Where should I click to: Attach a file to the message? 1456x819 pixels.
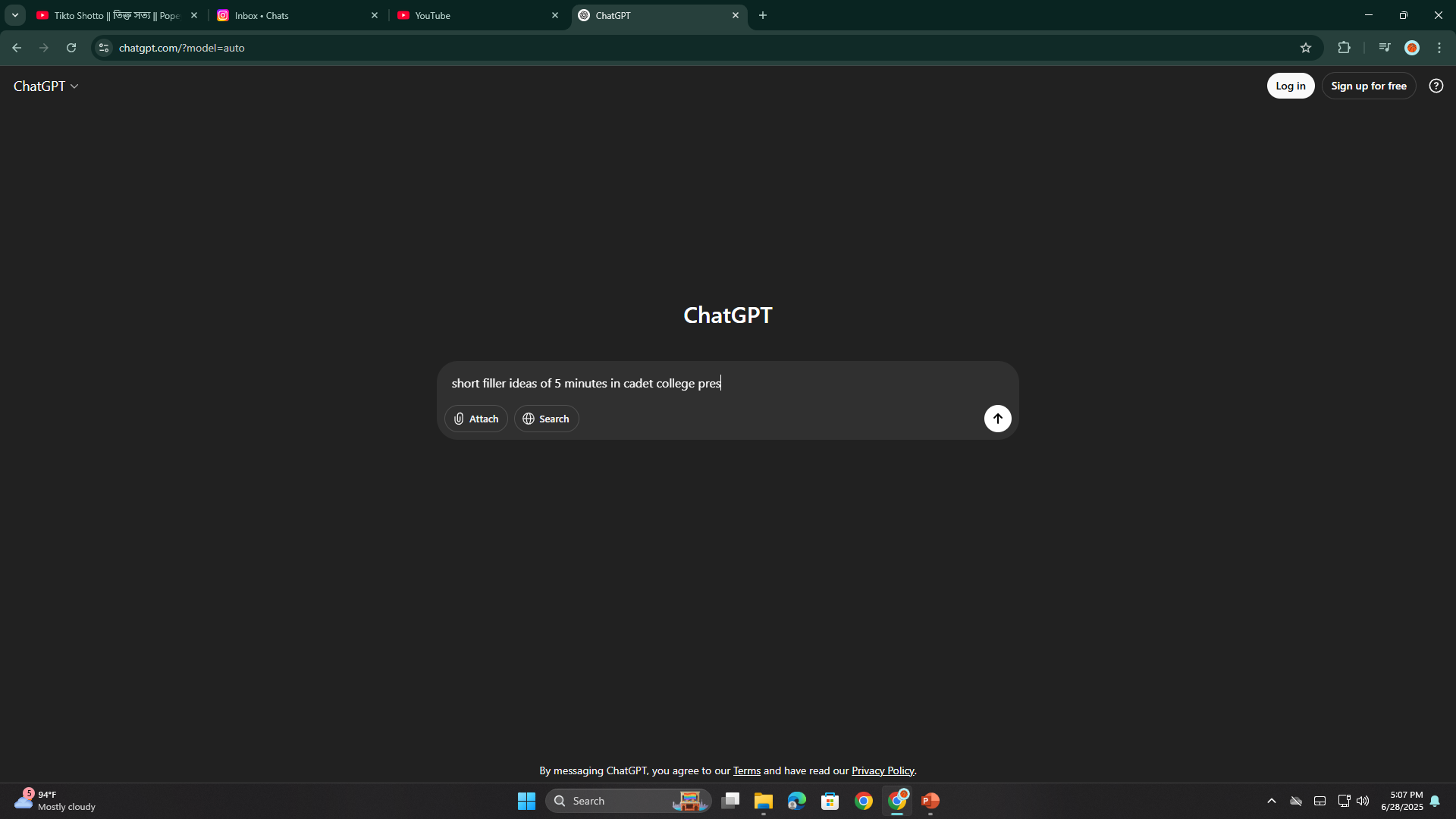(476, 419)
